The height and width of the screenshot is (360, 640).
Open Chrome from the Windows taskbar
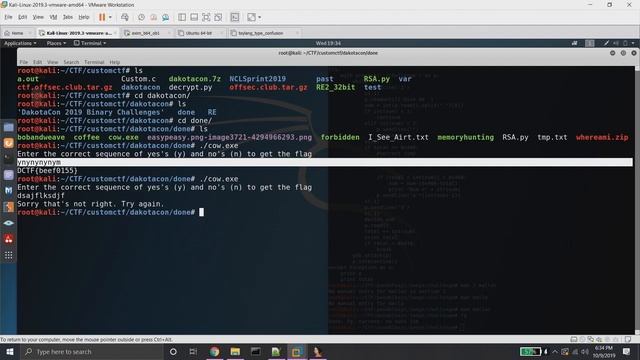click(x=214, y=351)
